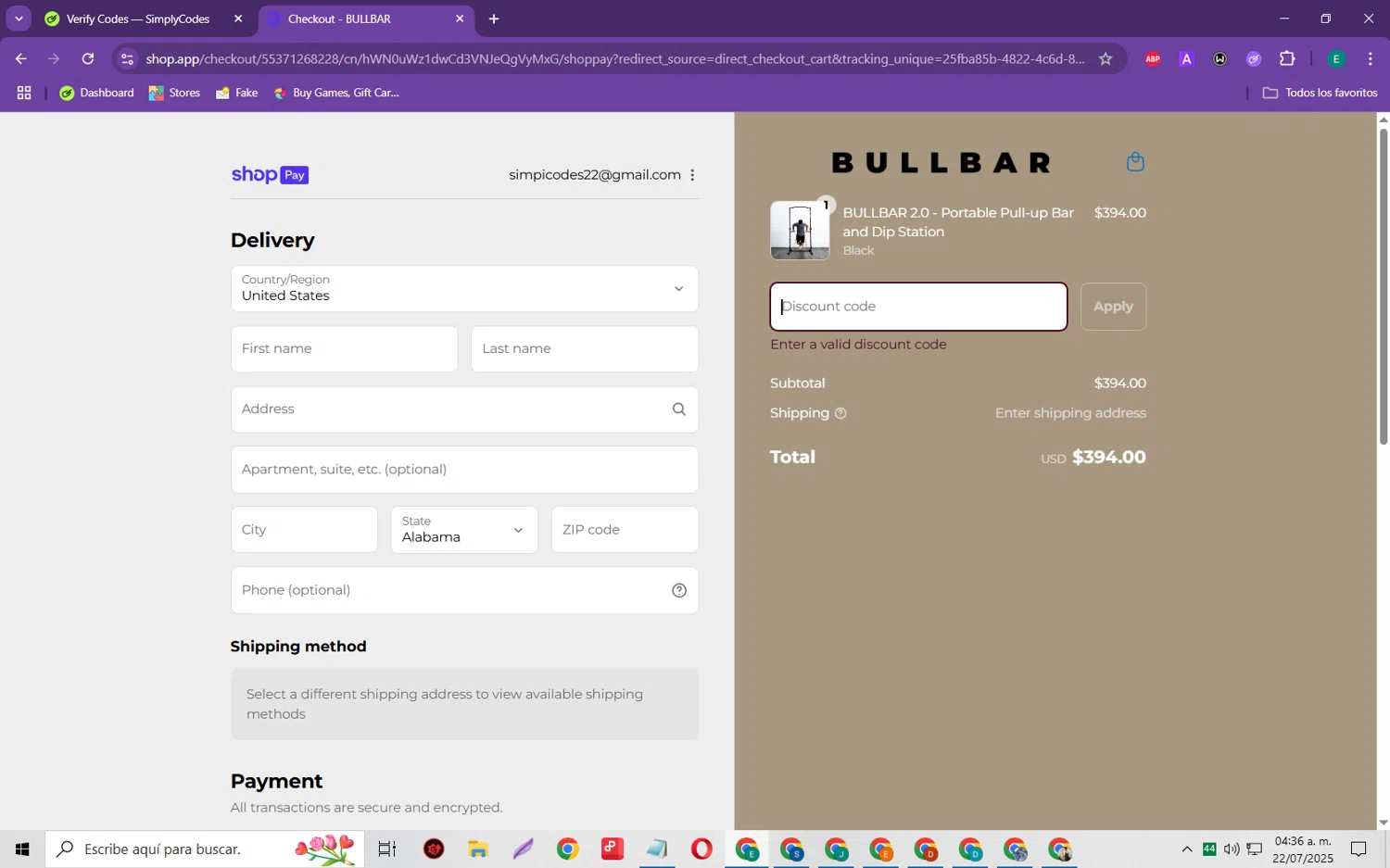Viewport: 1390px width, 868px height.
Task: Open the Todos los favoritos folder
Action: click(x=1320, y=93)
